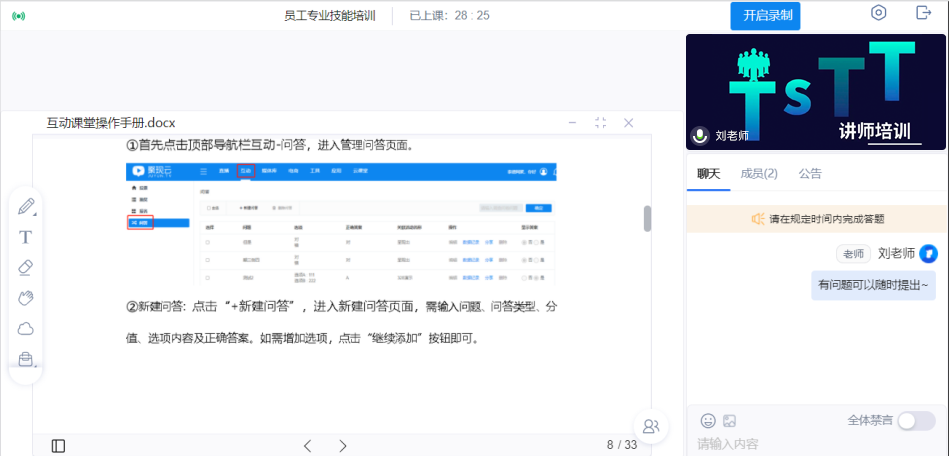Toggle Teacher Liu's microphone icon

click(x=701, y=135)
